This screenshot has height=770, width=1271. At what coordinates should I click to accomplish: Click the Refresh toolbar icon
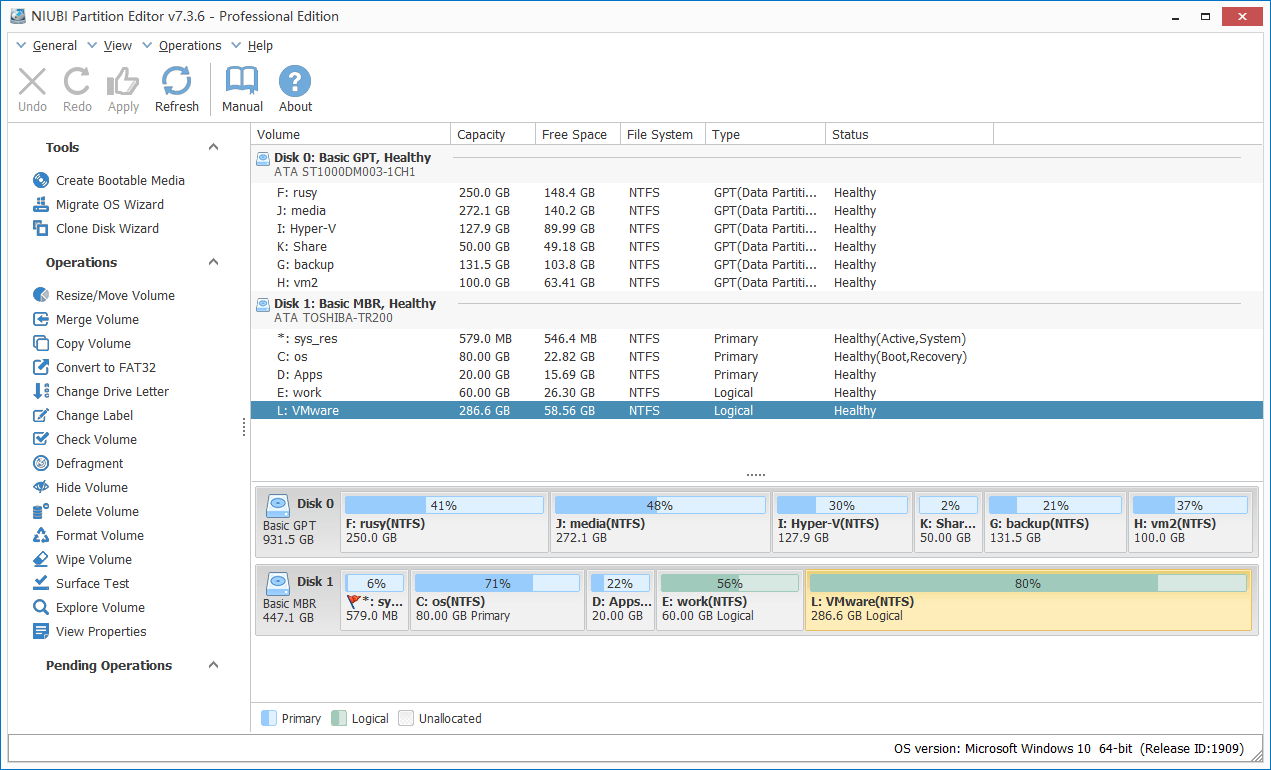pyautogui.click(x=177, y=82)
